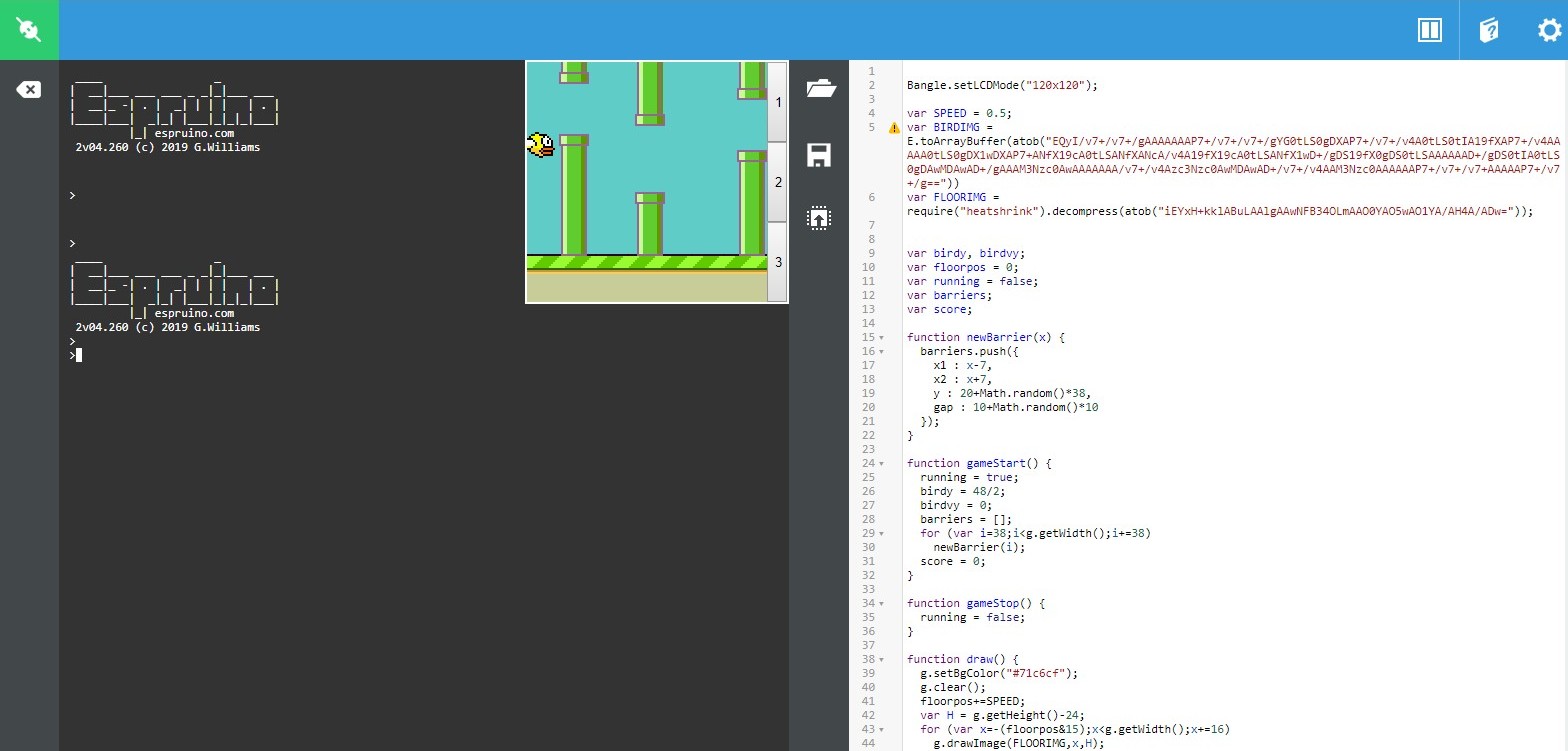Collapse function newBarrier fold arrow at line 15

click(x=881, y=338)
